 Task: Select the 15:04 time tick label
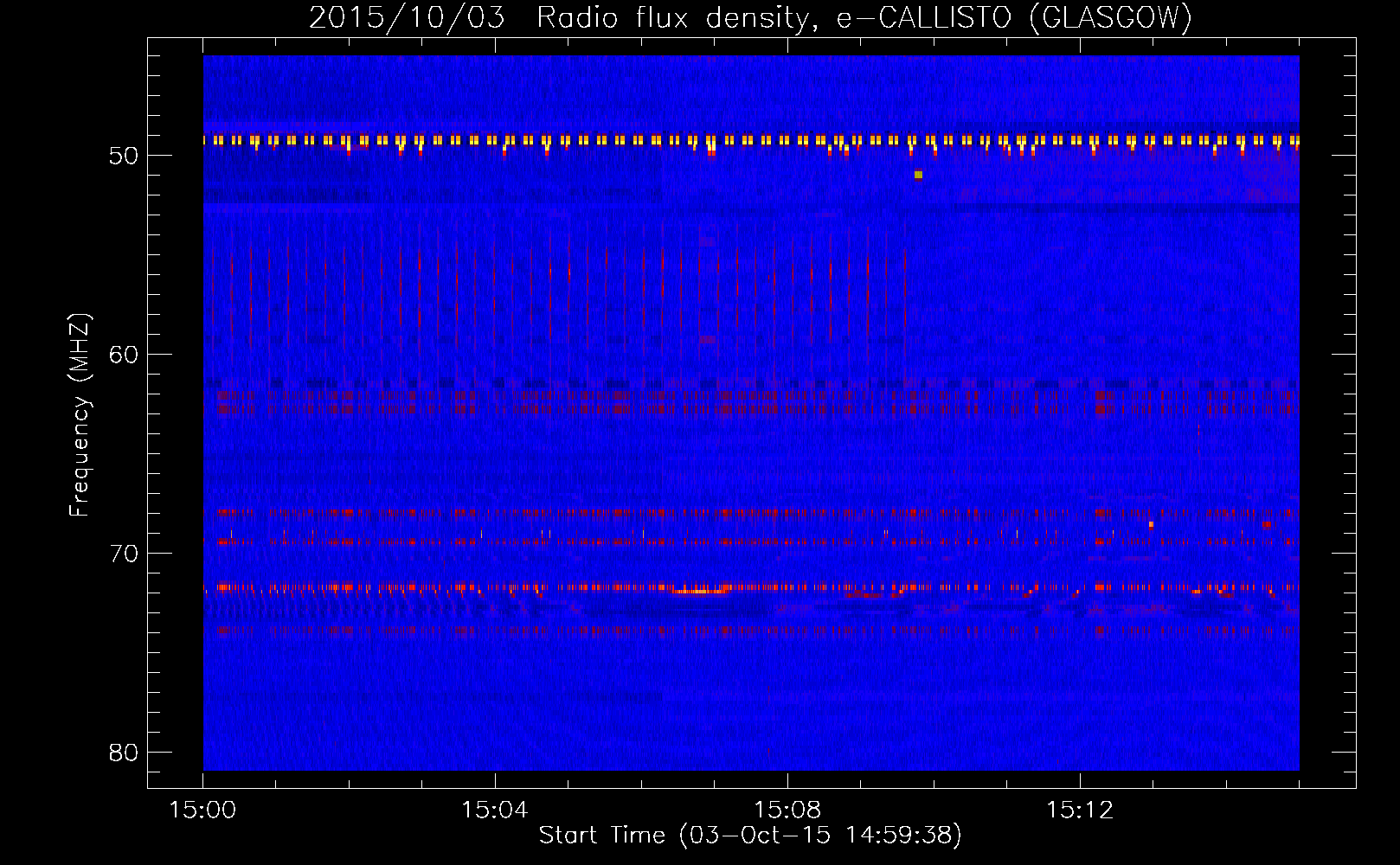(x=494, y=810)
